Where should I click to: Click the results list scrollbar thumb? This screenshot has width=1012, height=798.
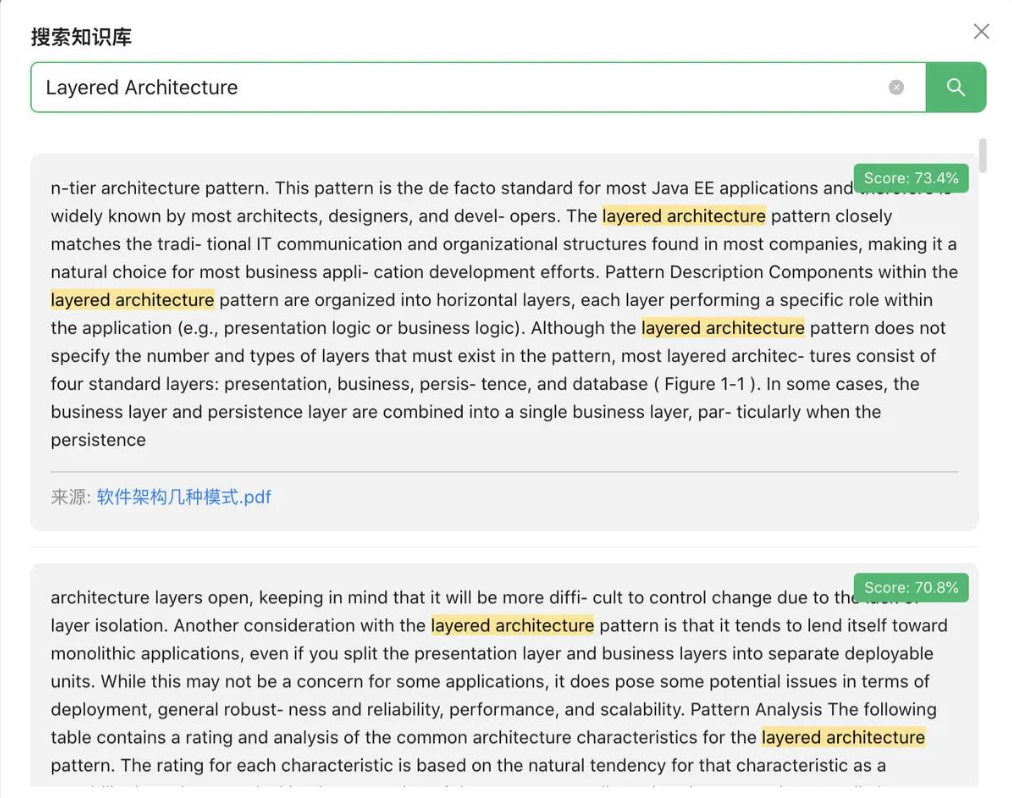tap(983, 156)
